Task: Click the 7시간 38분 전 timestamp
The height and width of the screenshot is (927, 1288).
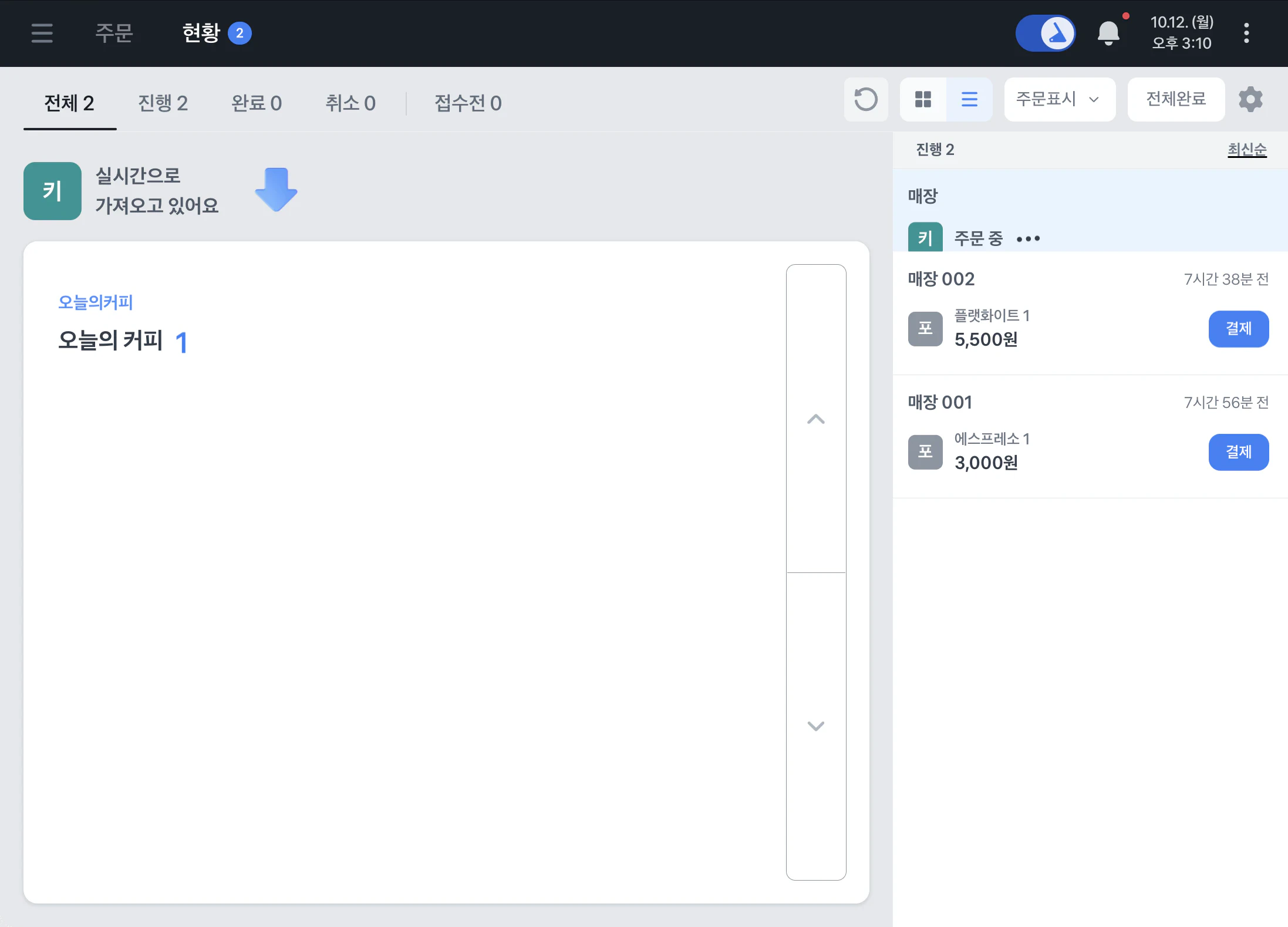Action: (1226, 279)
